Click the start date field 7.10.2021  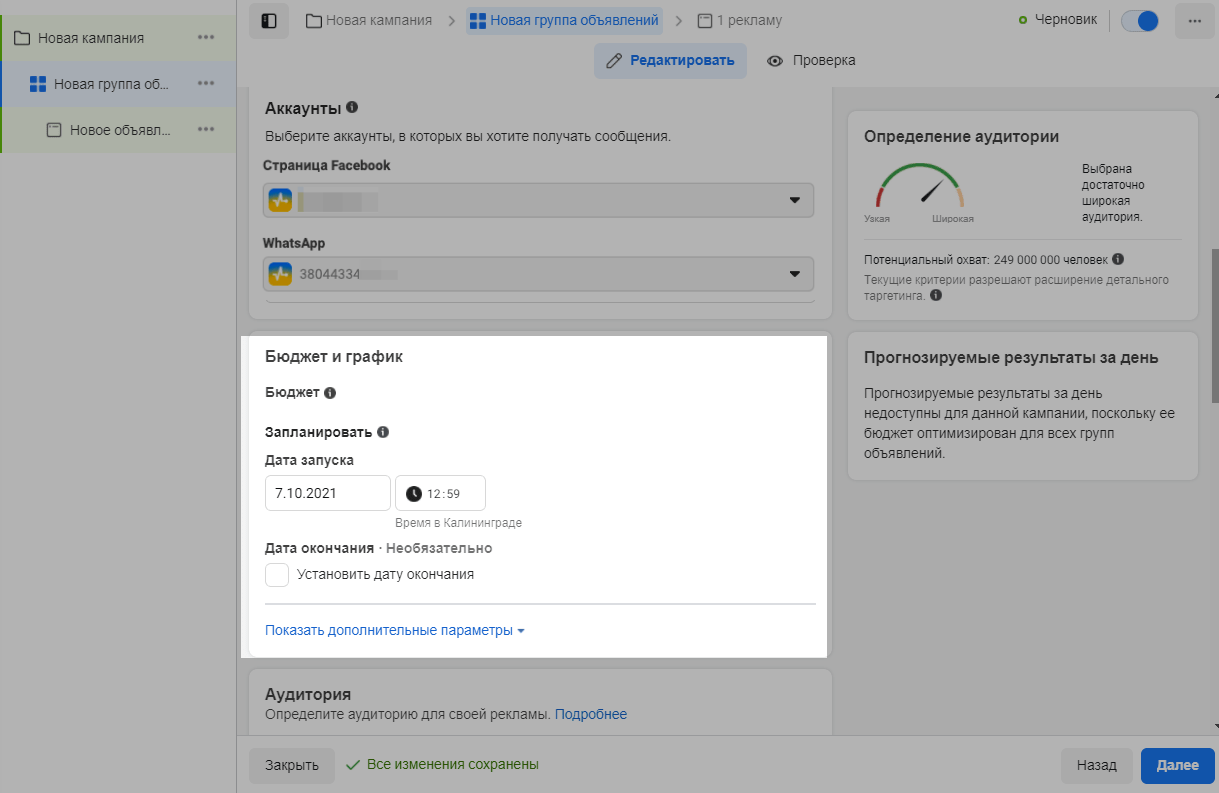pyautogui.click(x=327, y=493)
